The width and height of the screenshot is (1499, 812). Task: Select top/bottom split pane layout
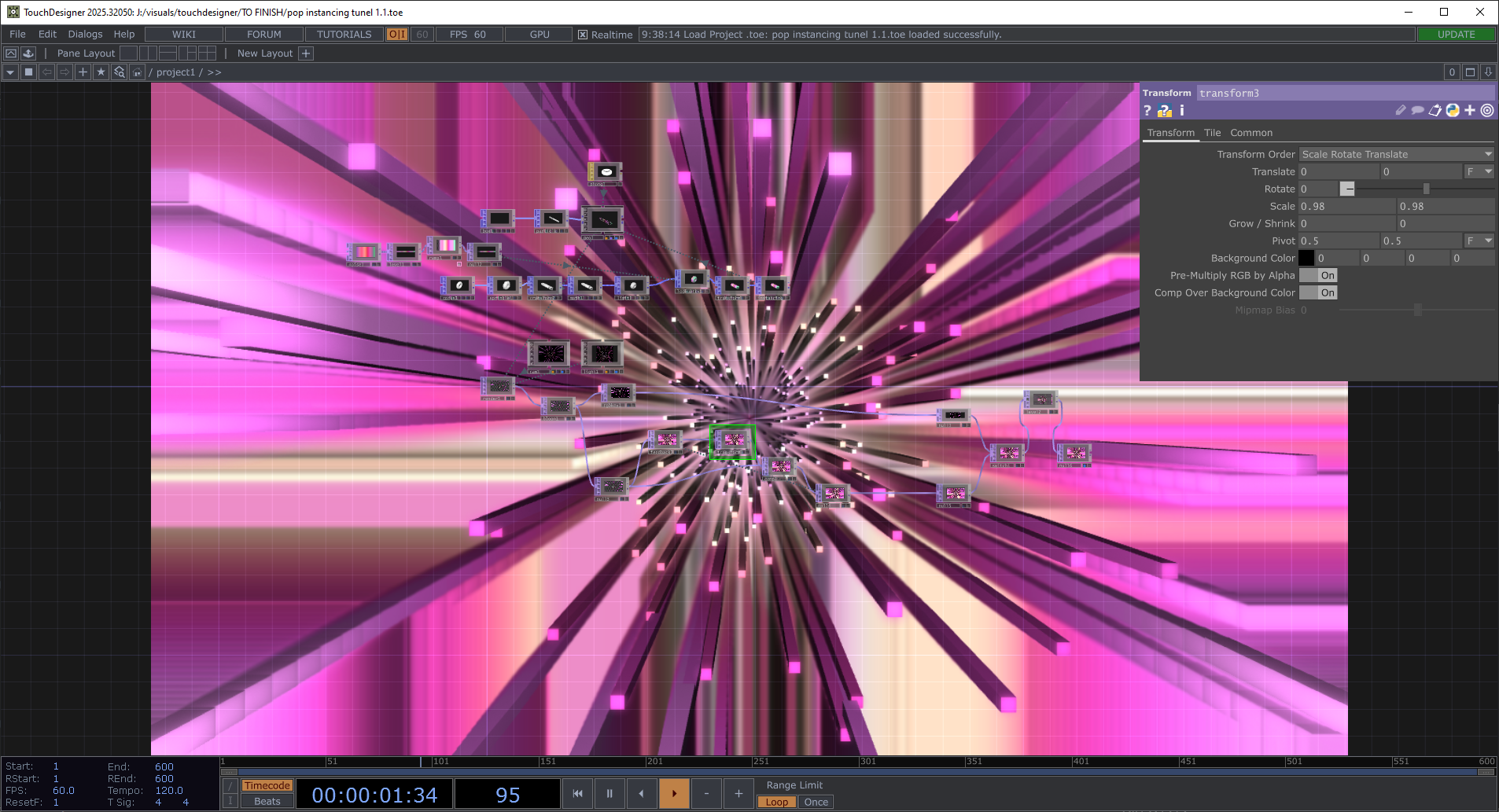coord(168,53)
